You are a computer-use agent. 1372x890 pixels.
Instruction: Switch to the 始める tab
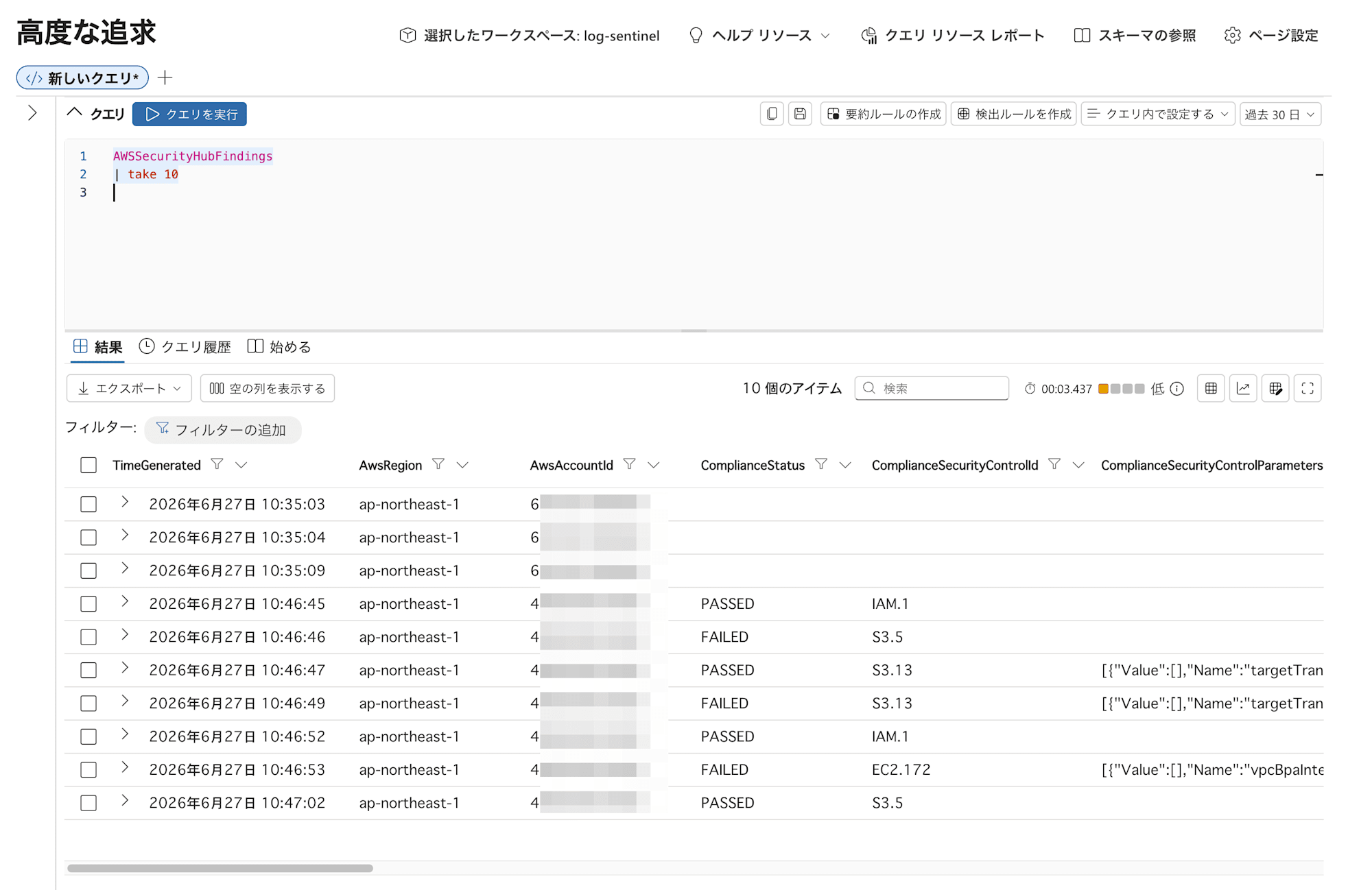click(x=279, y=347)
